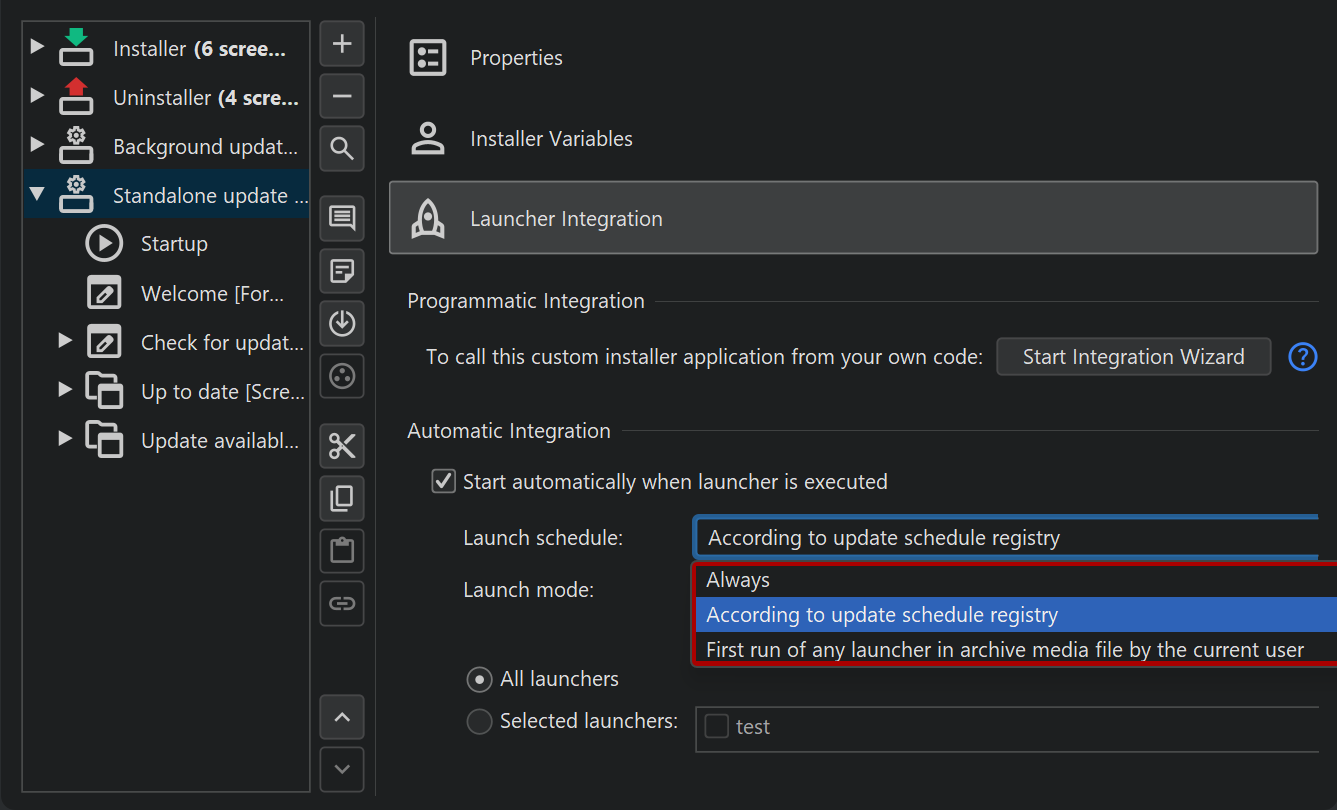Click the blue help question mark icon
This screenshot has height=810, width=1337.
(x=1302, y=357)
